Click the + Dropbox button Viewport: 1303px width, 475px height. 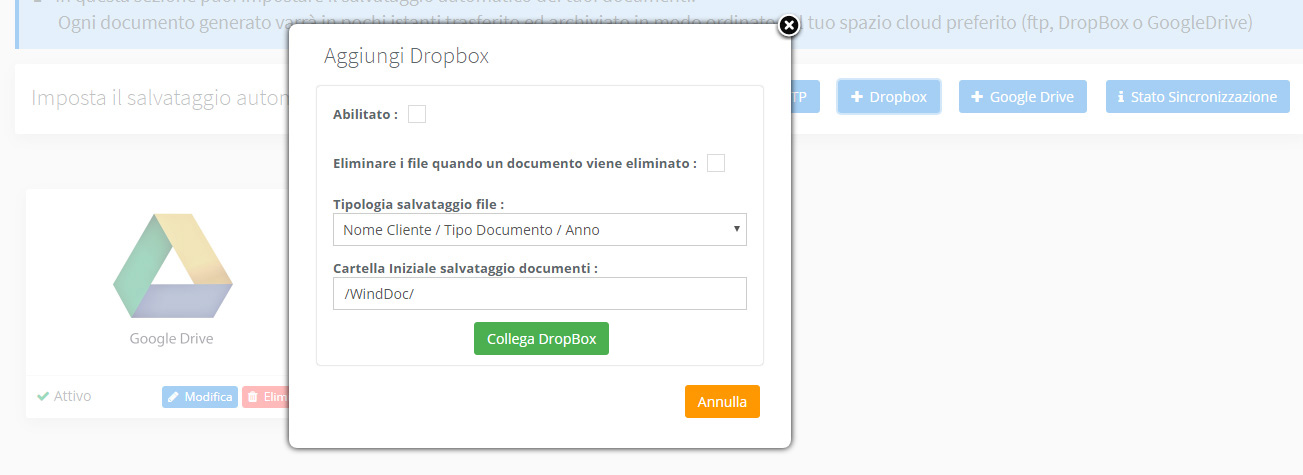pos(888,97)
